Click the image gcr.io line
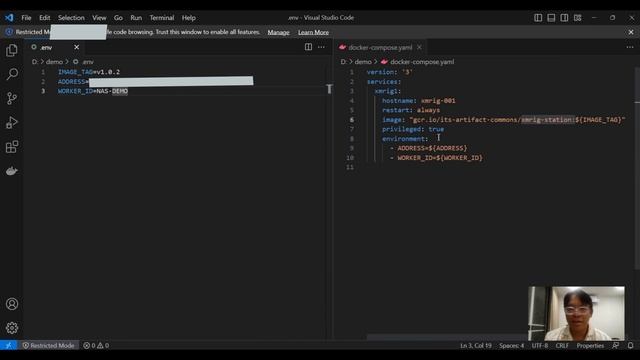 click(x=503, y=120)
